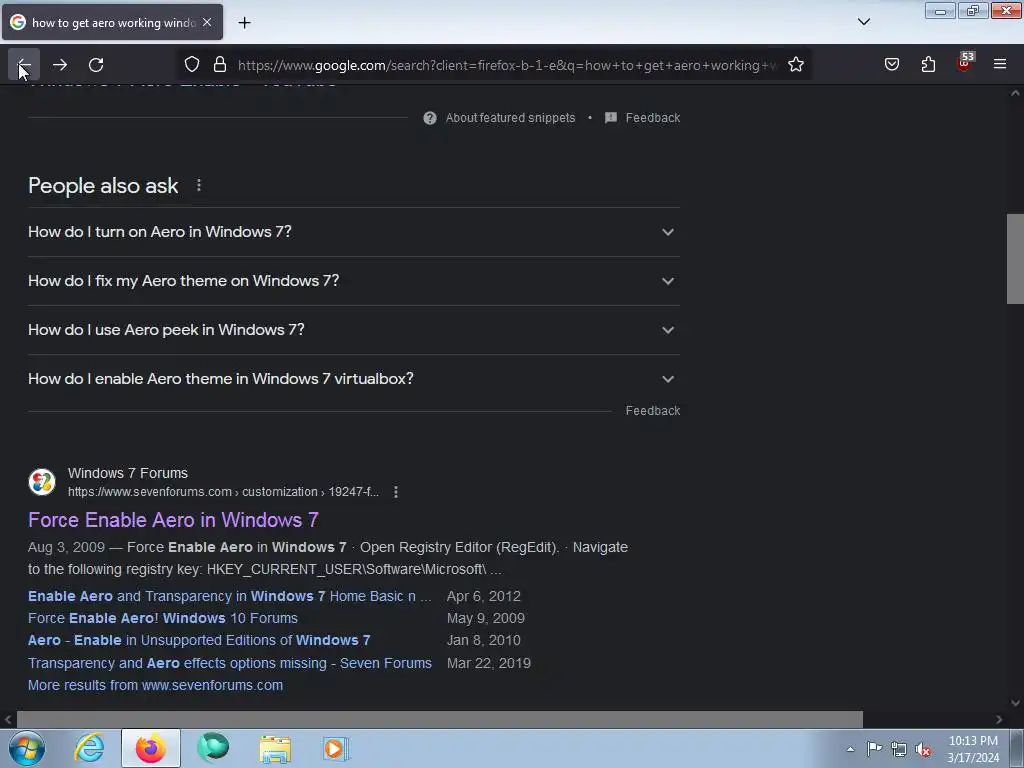Open 'Enable Aero and Transparency in Windows 7 Home Basic' link
Image resolution: width=1024 pixels, height=768 pixels.
(x=230, y=596)
